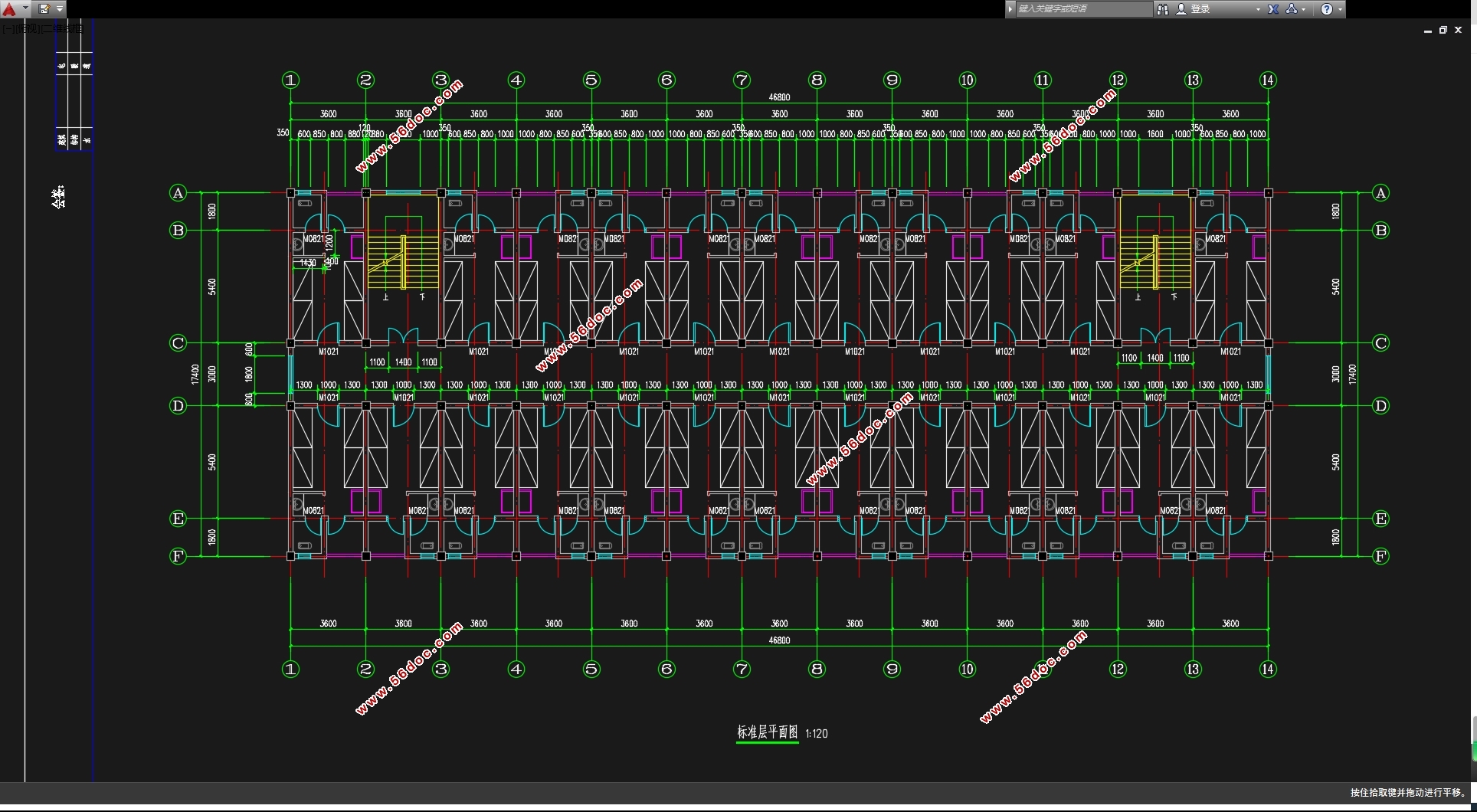Click the user sign-in person icon

tap(1181, 9)
